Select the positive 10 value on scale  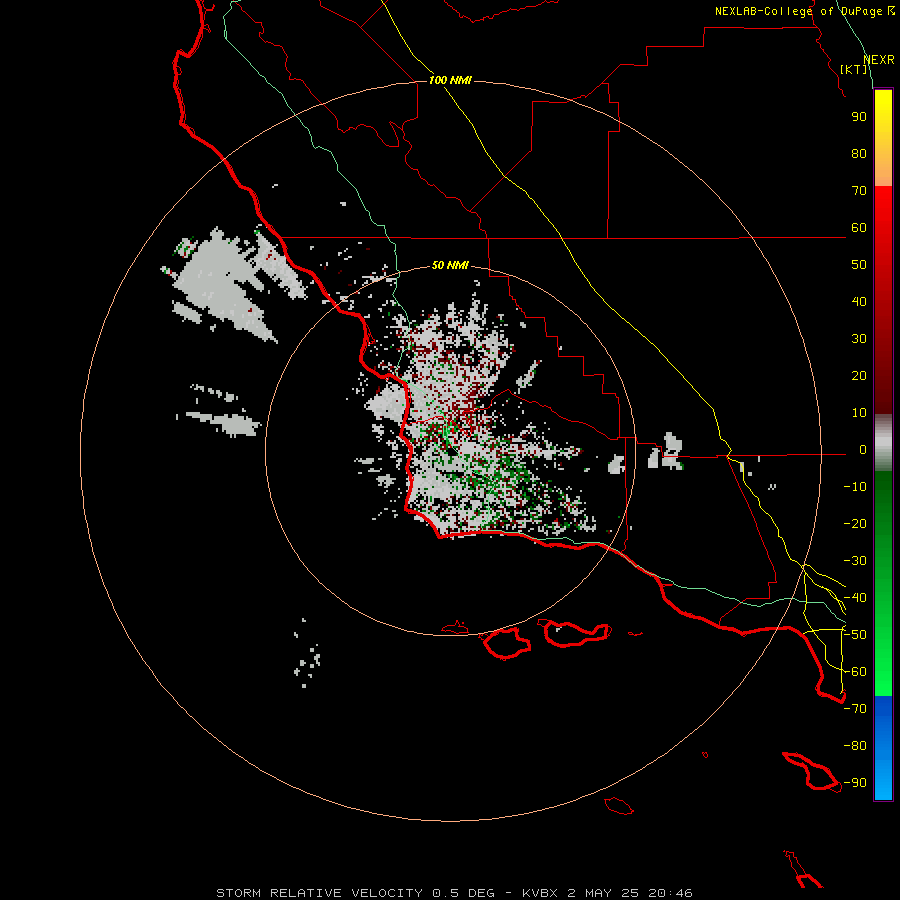coord(859,413)
